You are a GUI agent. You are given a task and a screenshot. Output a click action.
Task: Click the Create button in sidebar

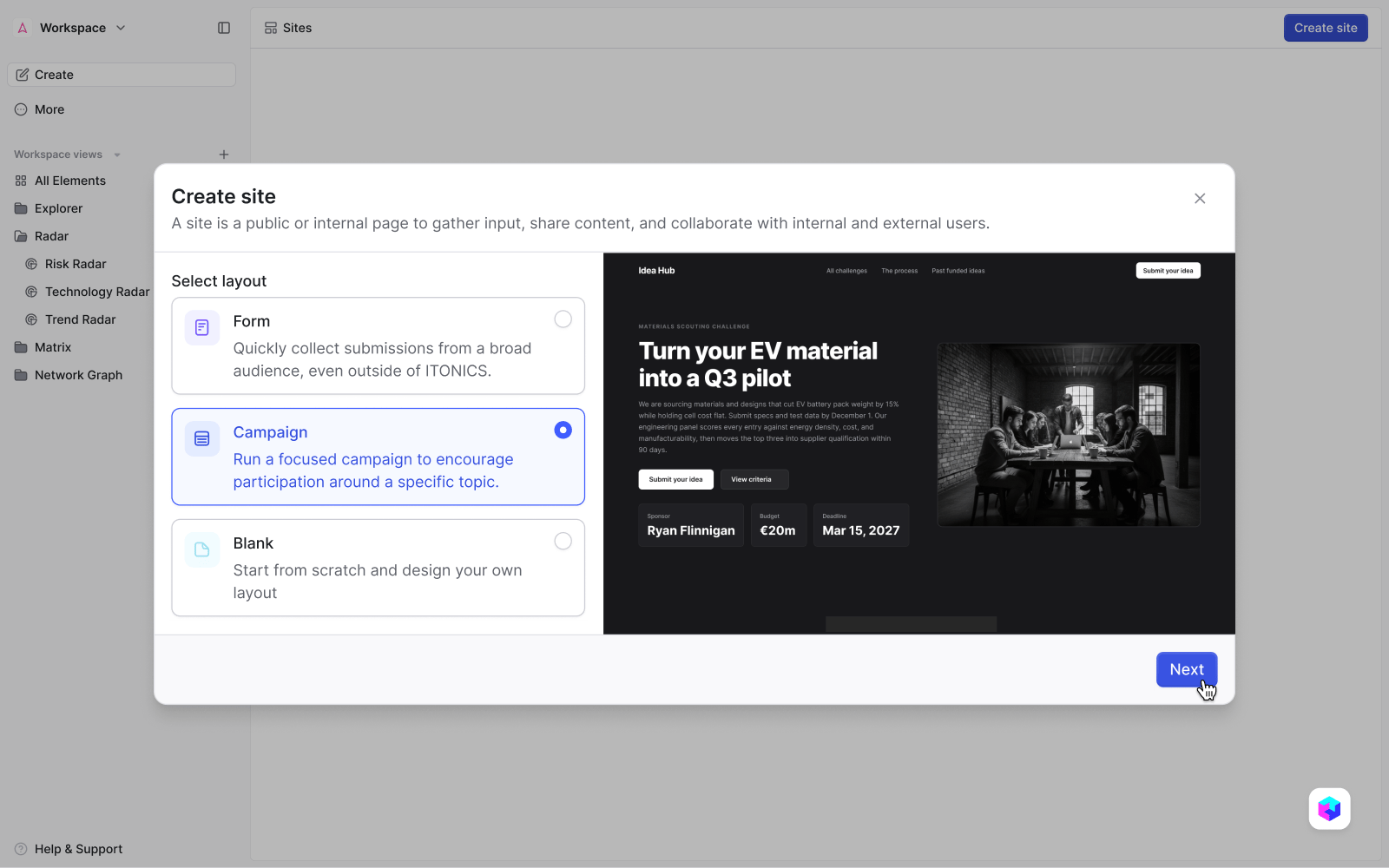click(x=122, y=75)
